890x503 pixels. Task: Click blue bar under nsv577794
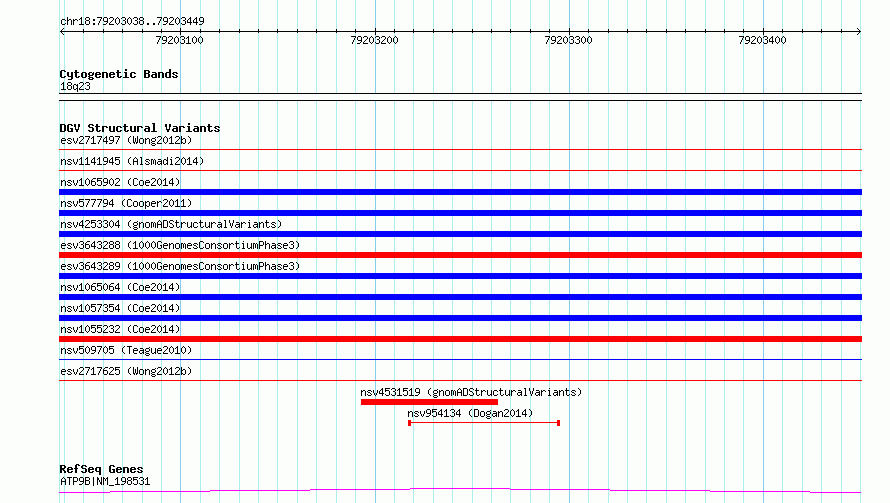(460, 213)
